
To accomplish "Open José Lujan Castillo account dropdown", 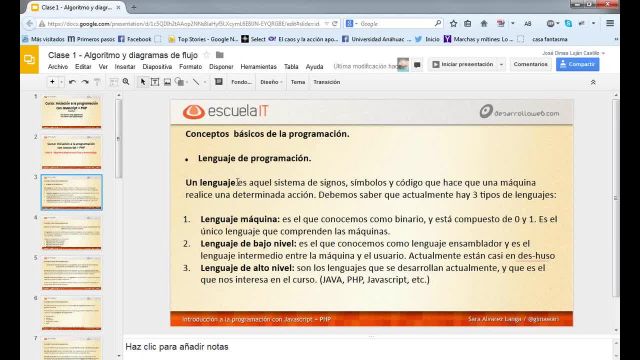I will click(x=573, y=53).
